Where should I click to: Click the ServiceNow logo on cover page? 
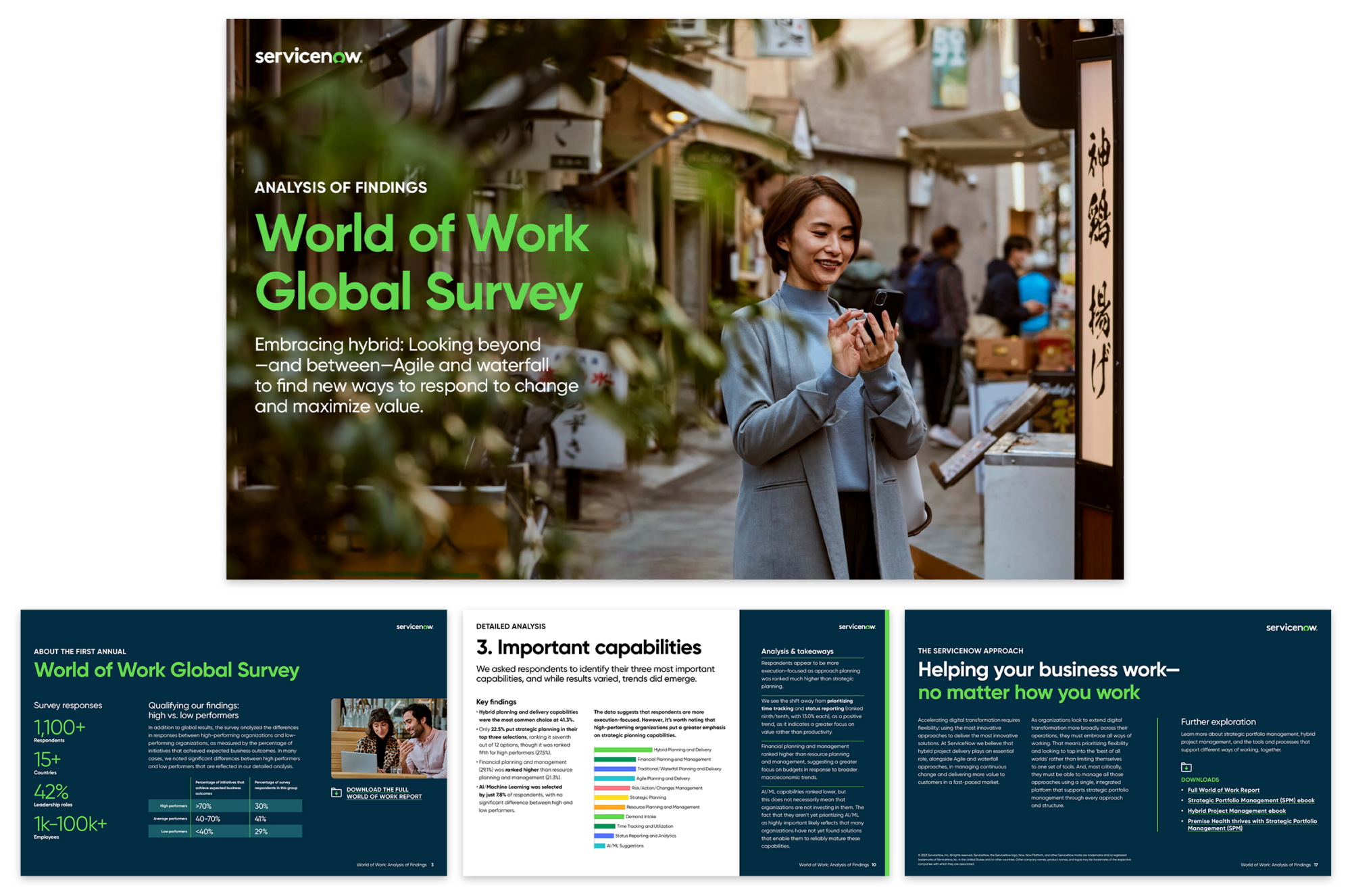click(308, 57)
